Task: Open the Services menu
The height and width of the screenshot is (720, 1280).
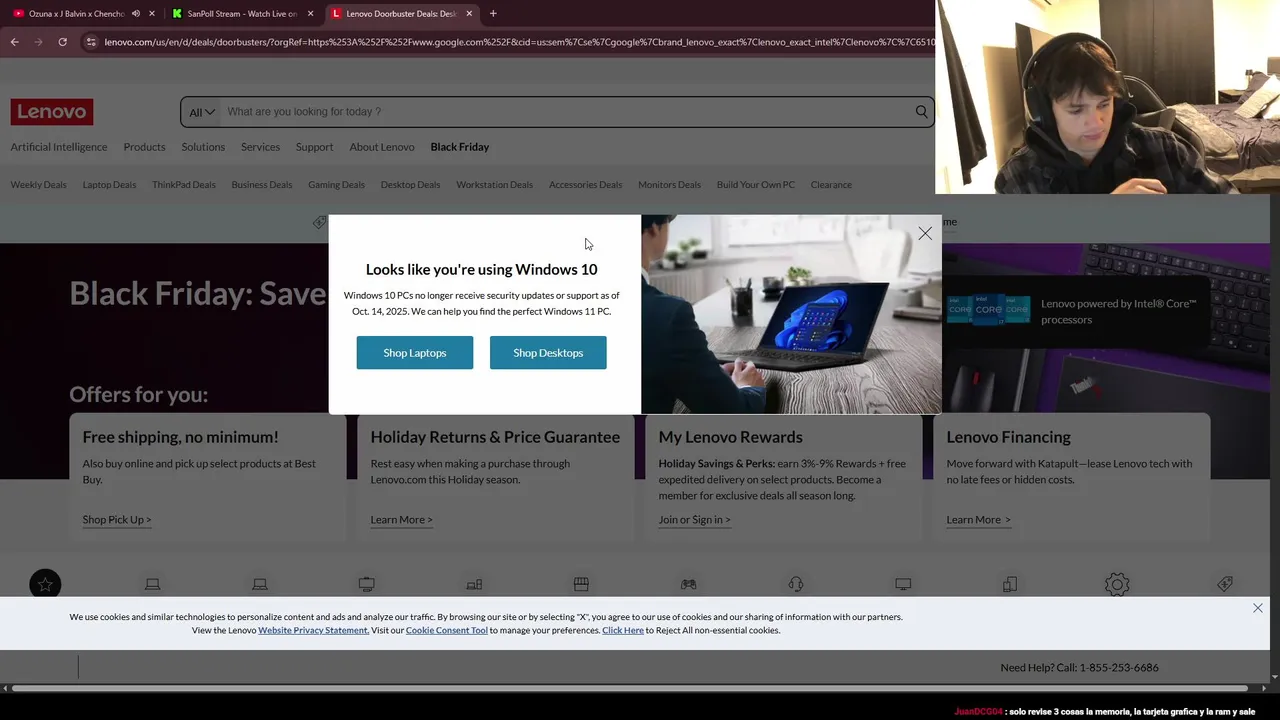Action: 260,147
